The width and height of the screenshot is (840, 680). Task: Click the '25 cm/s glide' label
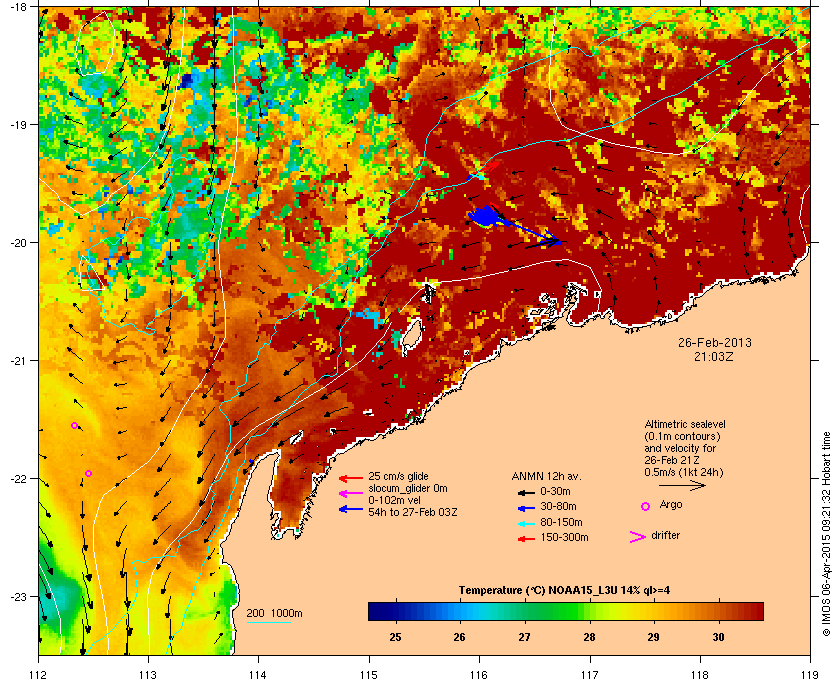coord(398,476)
